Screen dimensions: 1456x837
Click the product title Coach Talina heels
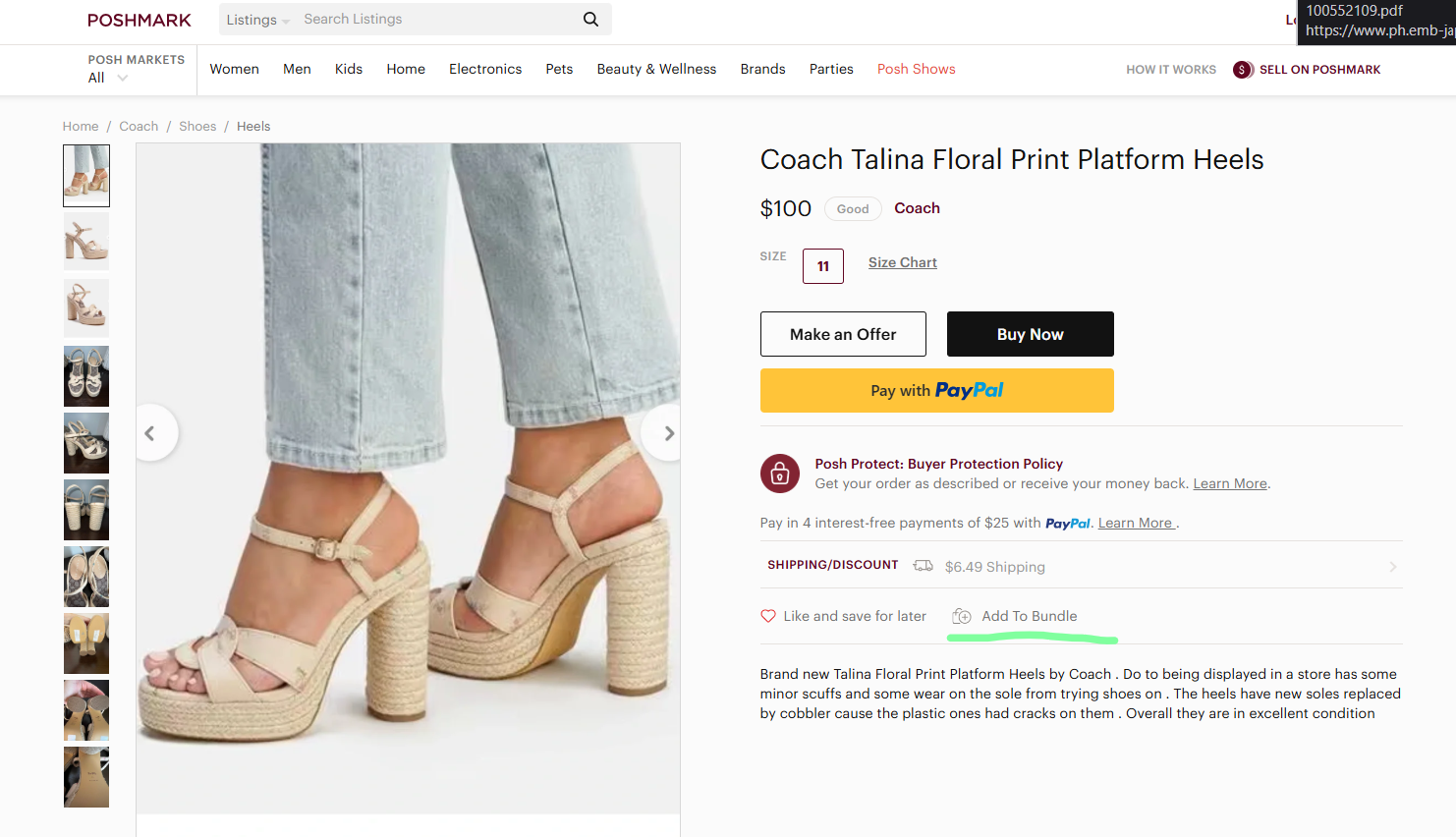point(1012,159)
